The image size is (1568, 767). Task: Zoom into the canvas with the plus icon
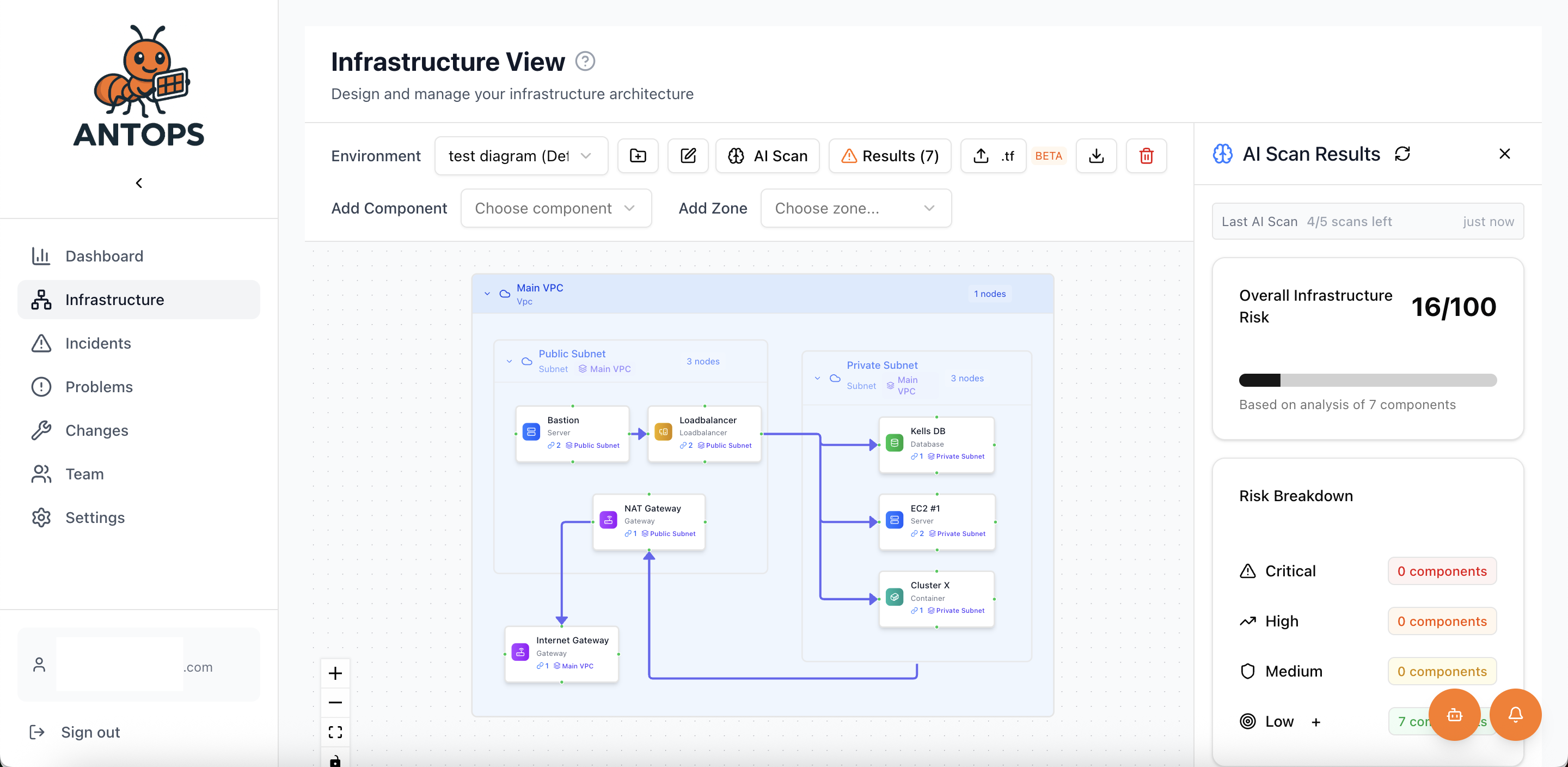pos(335,673)
